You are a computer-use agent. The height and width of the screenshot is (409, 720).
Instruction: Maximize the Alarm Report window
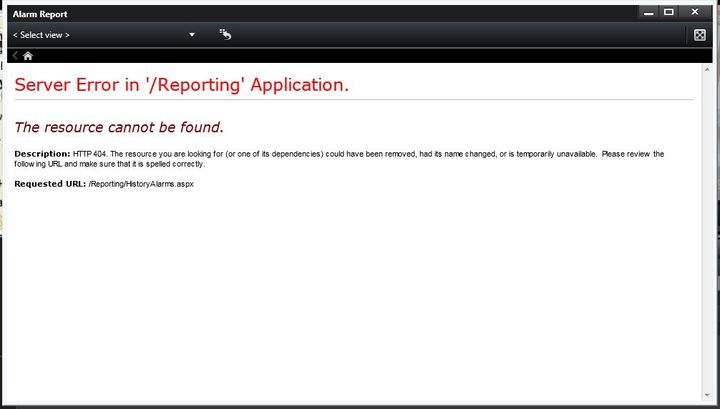[669, 12]
